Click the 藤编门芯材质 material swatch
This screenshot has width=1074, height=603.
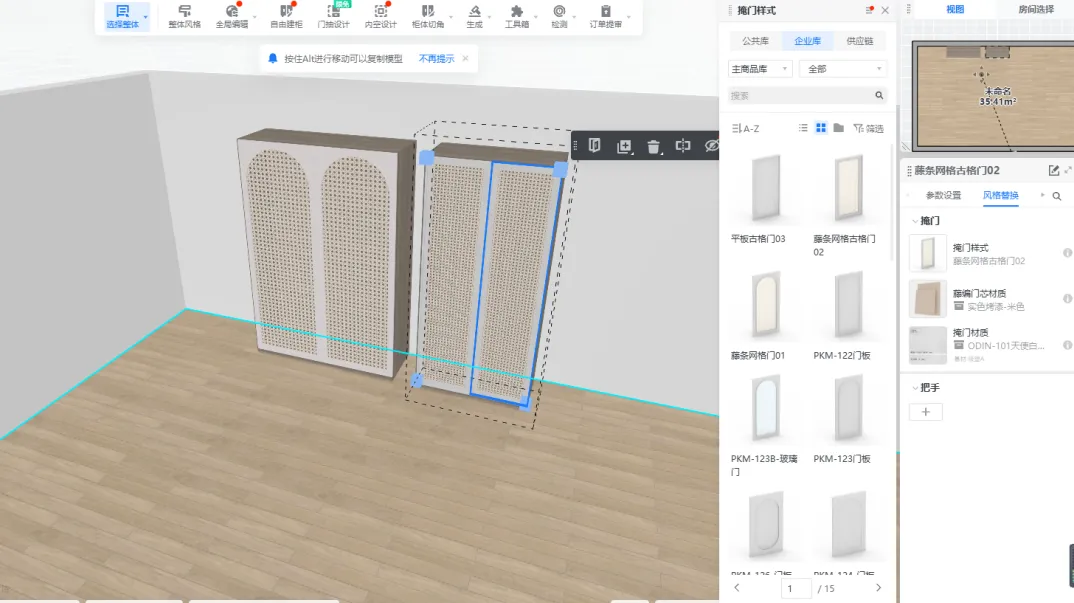pyautogui.click(x=927, y=299)
